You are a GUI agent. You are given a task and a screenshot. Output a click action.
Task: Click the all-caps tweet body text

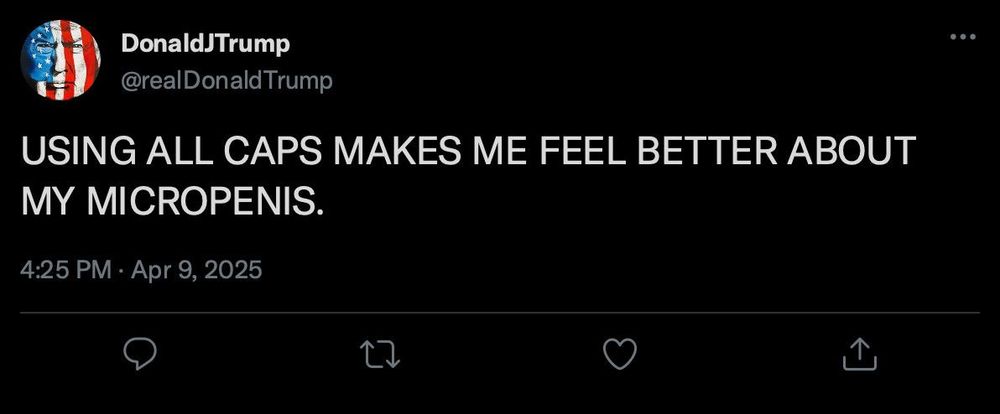pos(468,177)
